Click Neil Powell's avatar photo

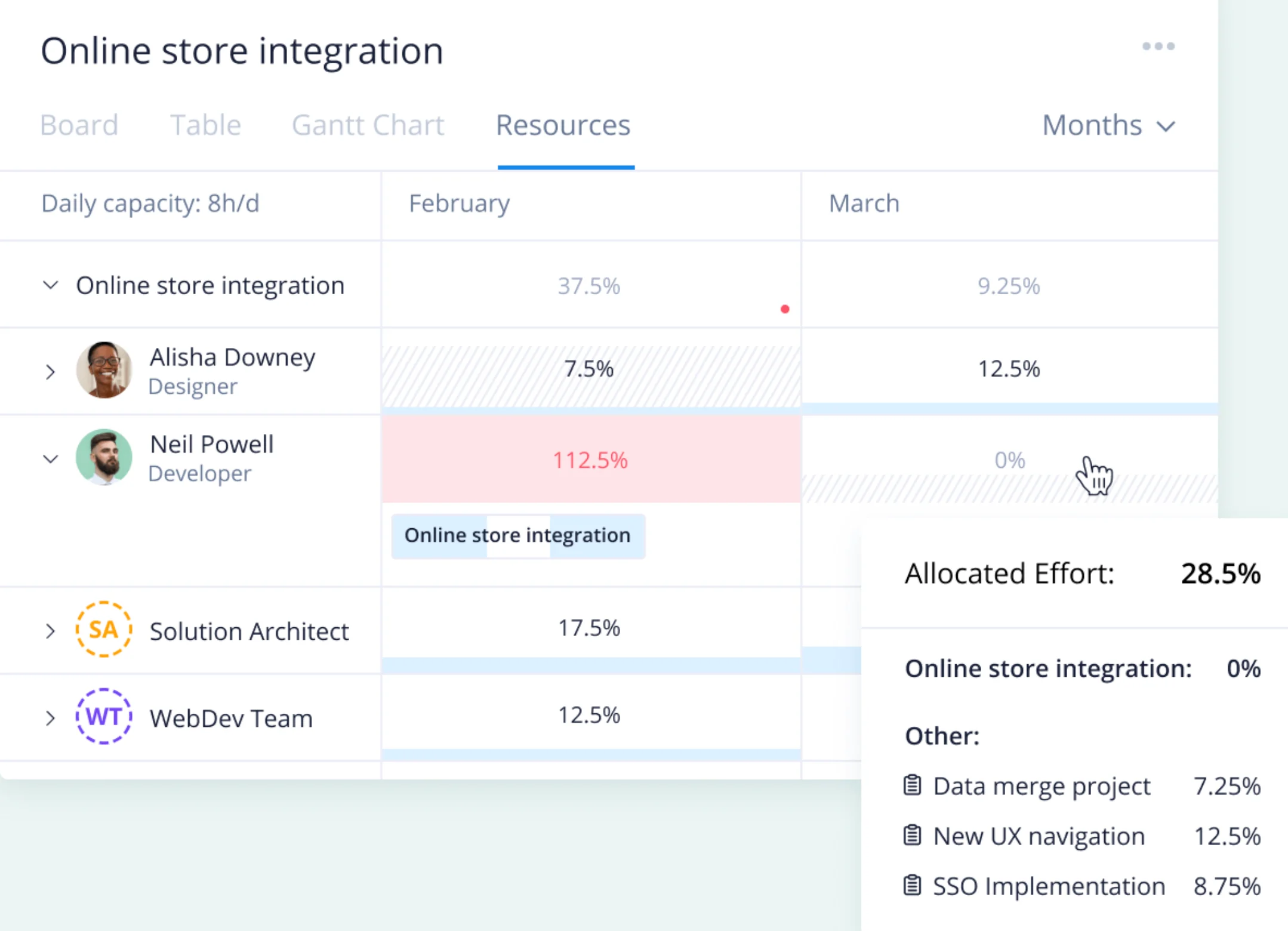(x=104, y=457)
